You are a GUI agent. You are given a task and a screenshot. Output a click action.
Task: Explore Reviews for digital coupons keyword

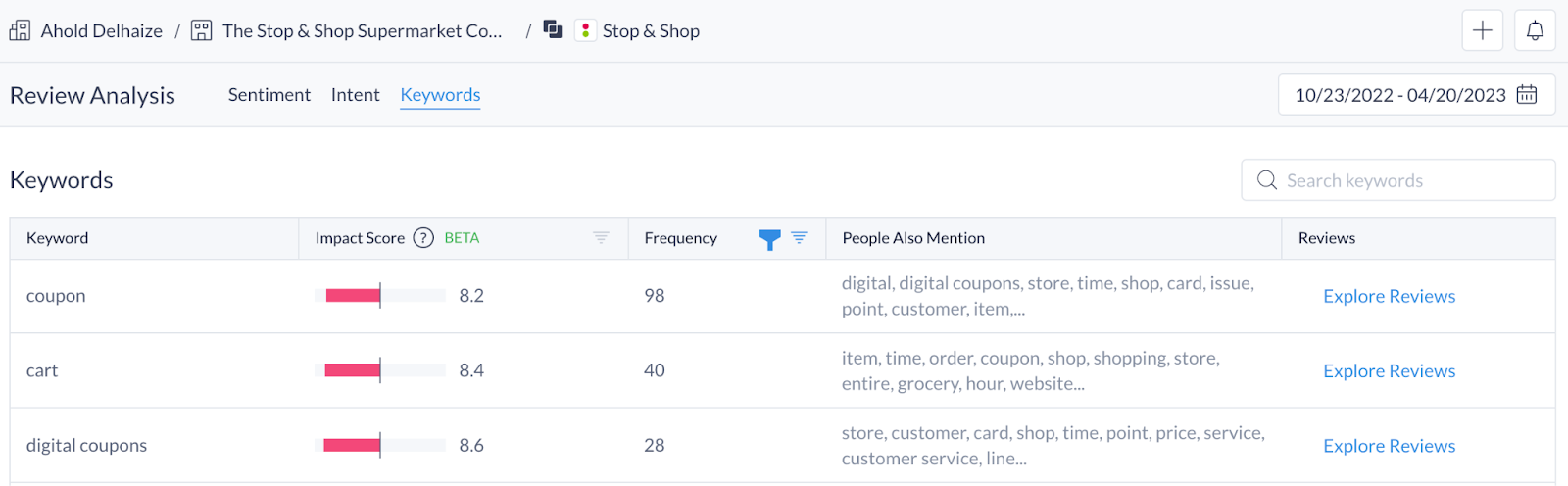1389,446
